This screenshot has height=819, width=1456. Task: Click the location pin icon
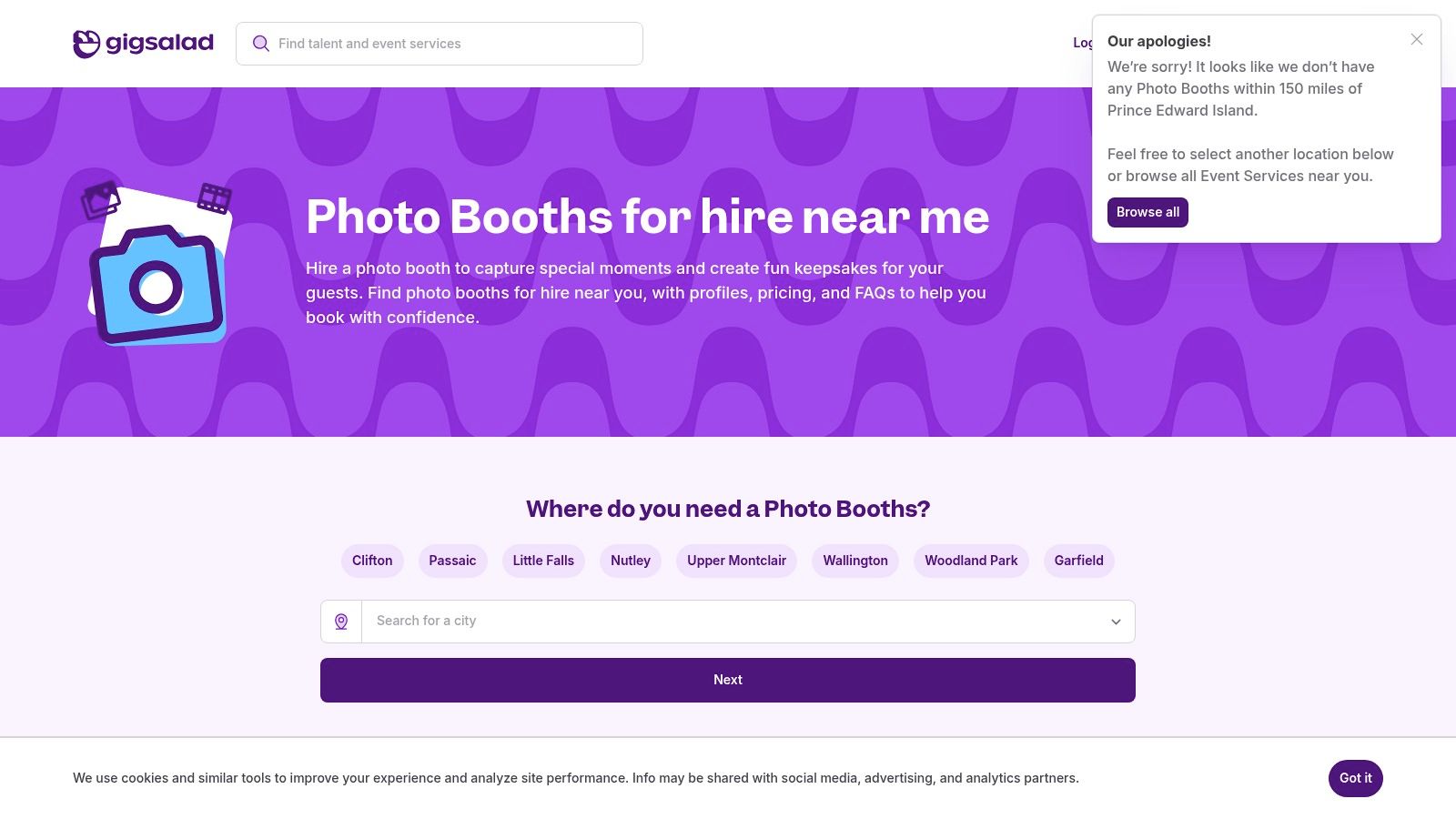coord(341,622)
